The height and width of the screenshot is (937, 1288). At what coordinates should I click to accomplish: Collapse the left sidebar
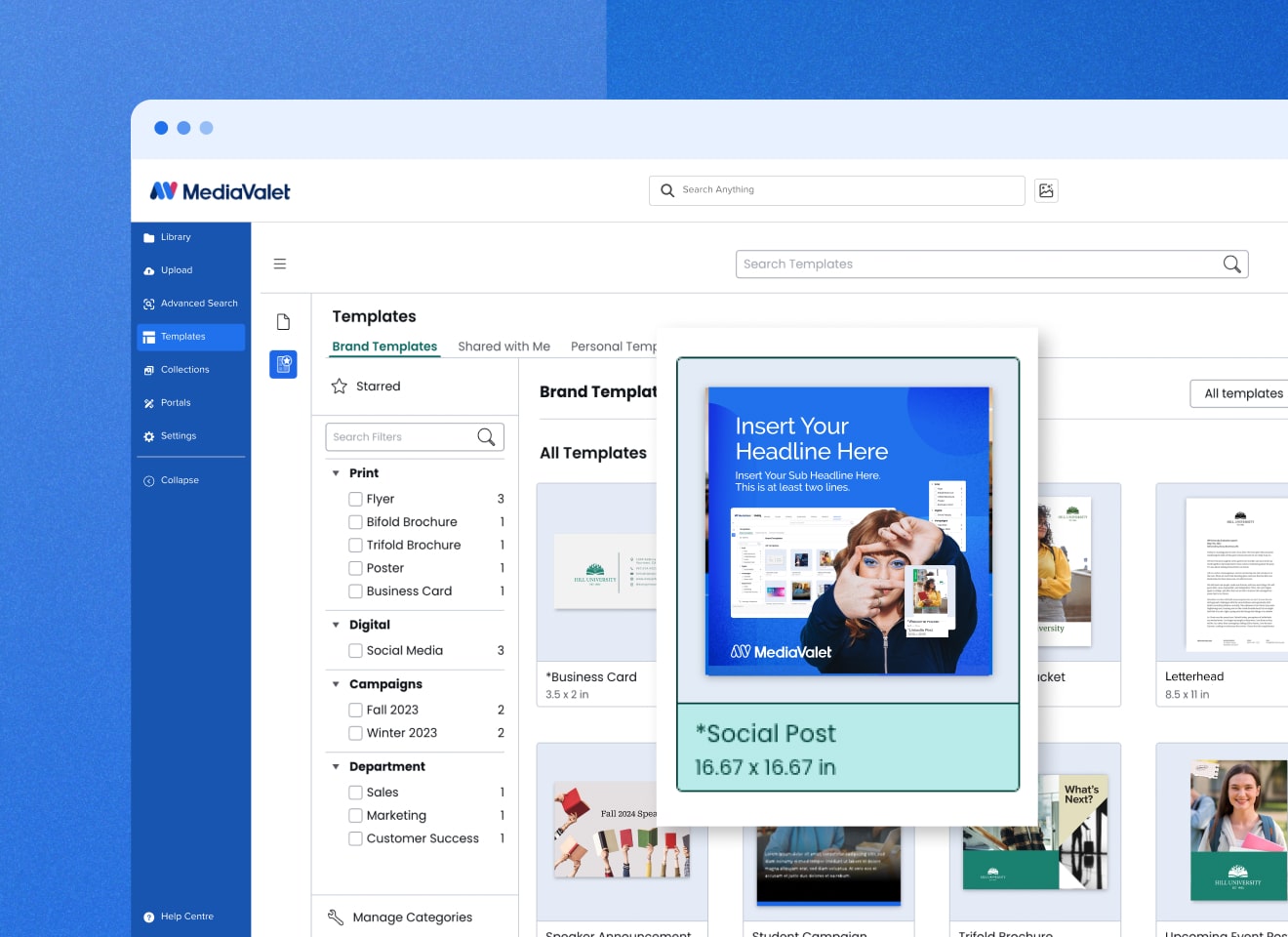coord(171,480)
